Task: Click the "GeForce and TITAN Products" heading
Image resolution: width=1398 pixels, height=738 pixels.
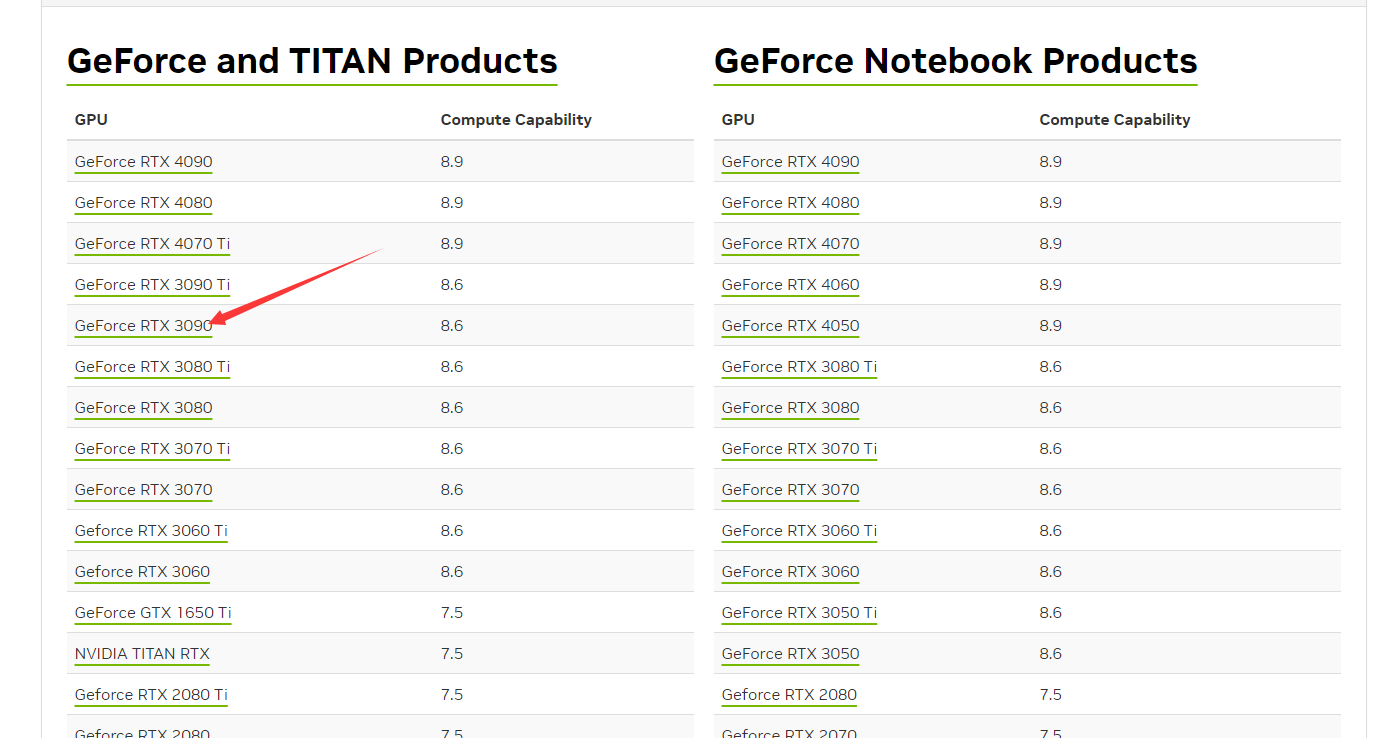Action: [x=312, y=61]
